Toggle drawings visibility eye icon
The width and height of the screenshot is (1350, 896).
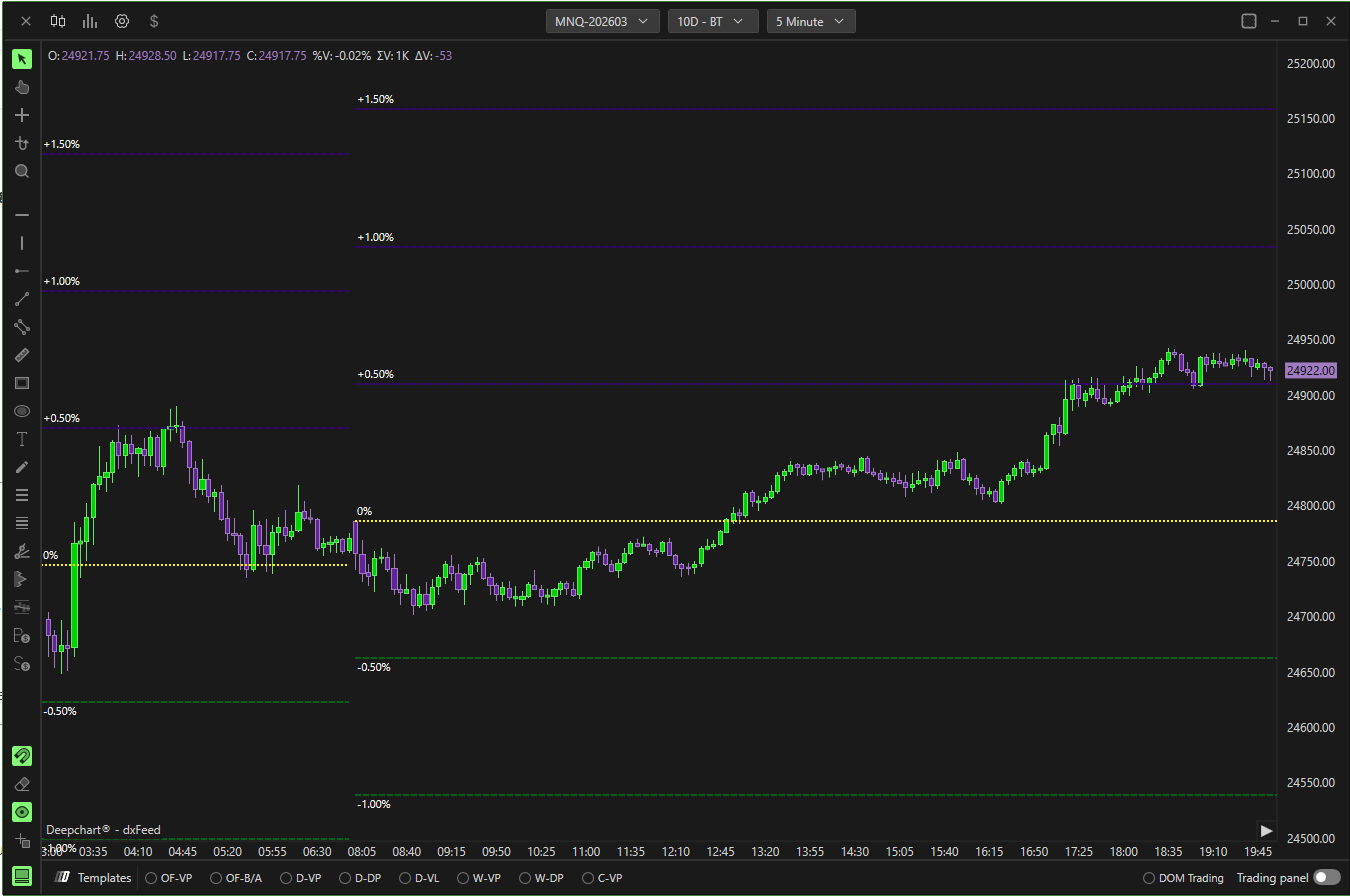click(x=22, y=812)
